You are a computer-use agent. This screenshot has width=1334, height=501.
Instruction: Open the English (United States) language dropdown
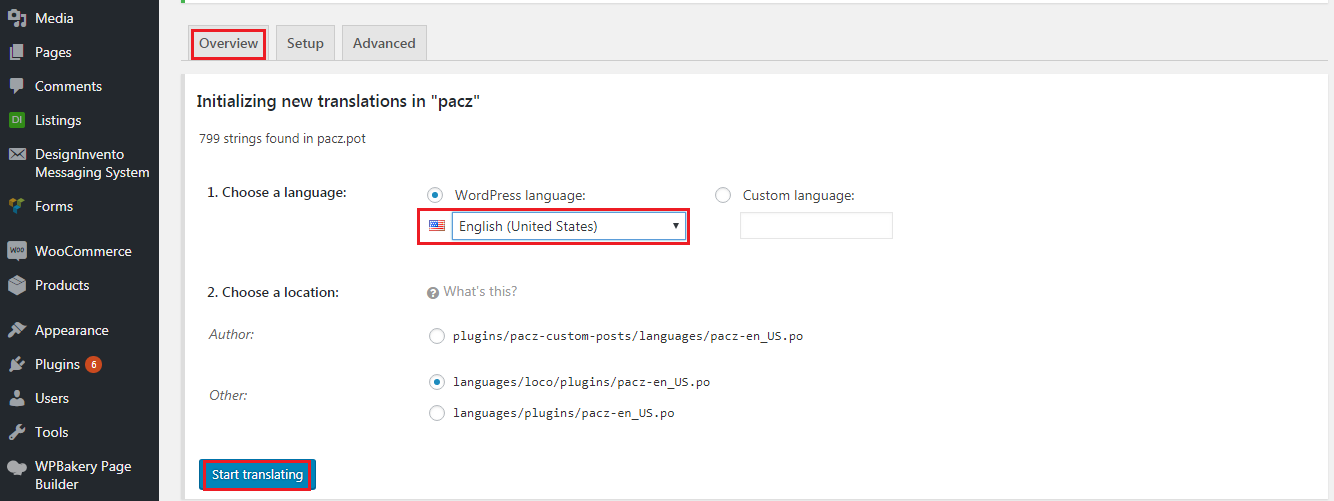[x=568, y=226]
